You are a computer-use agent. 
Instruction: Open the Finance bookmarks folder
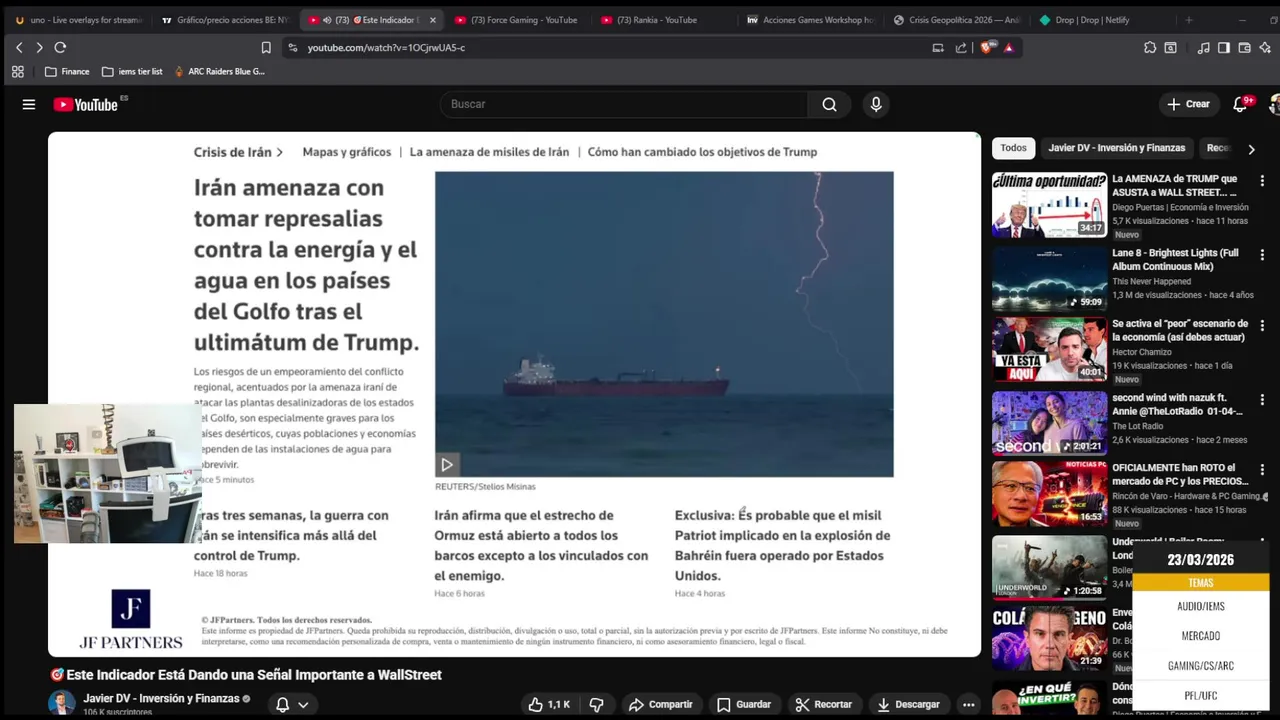coord(67,71)
